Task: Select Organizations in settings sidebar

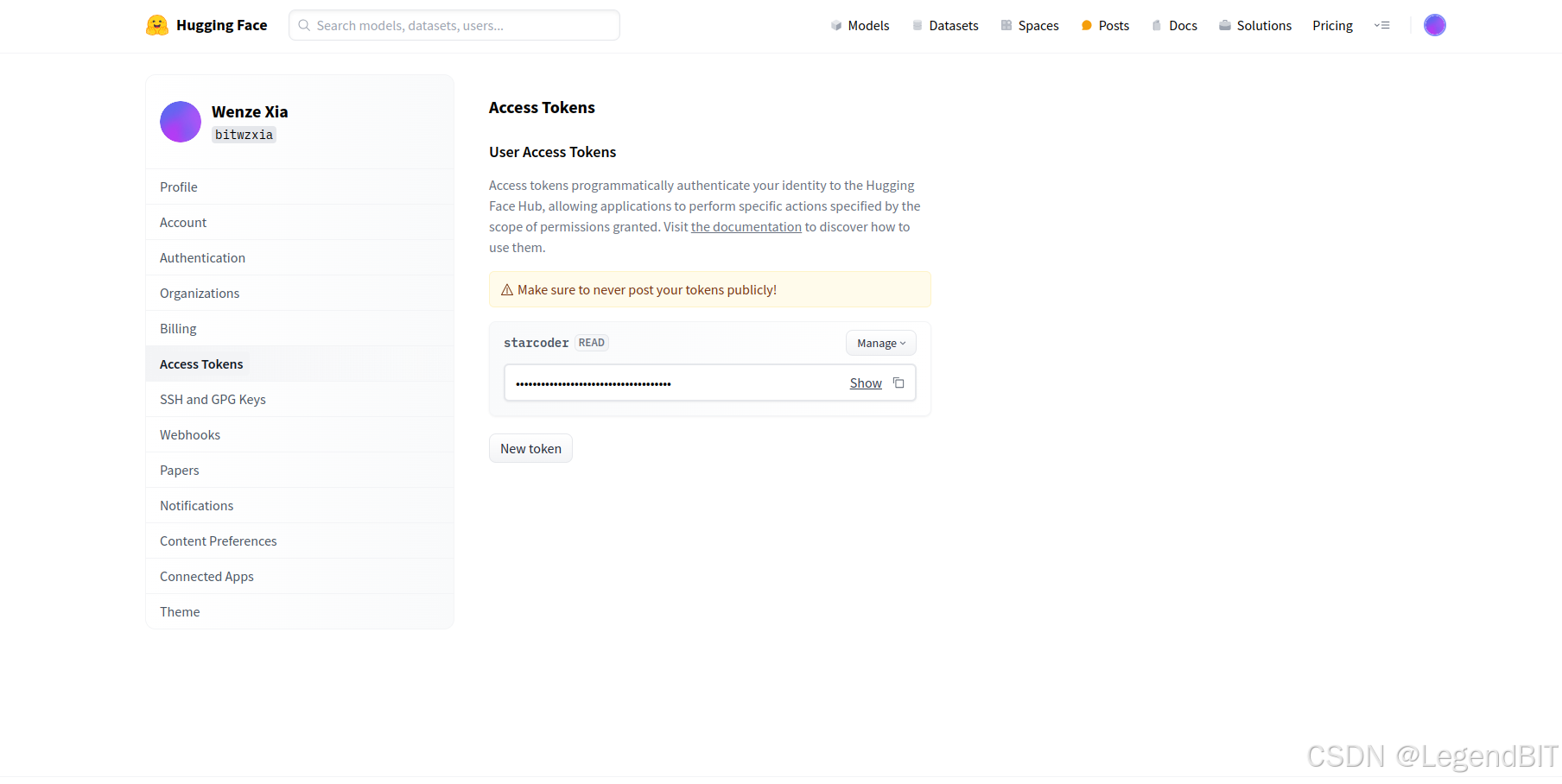Action: point(300,293)
